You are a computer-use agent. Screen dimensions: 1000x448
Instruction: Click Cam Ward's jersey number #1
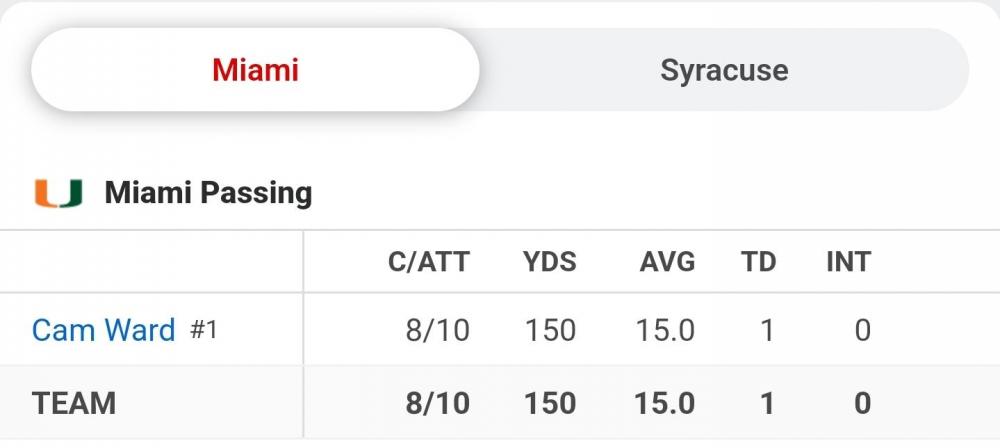pos(204,330)
